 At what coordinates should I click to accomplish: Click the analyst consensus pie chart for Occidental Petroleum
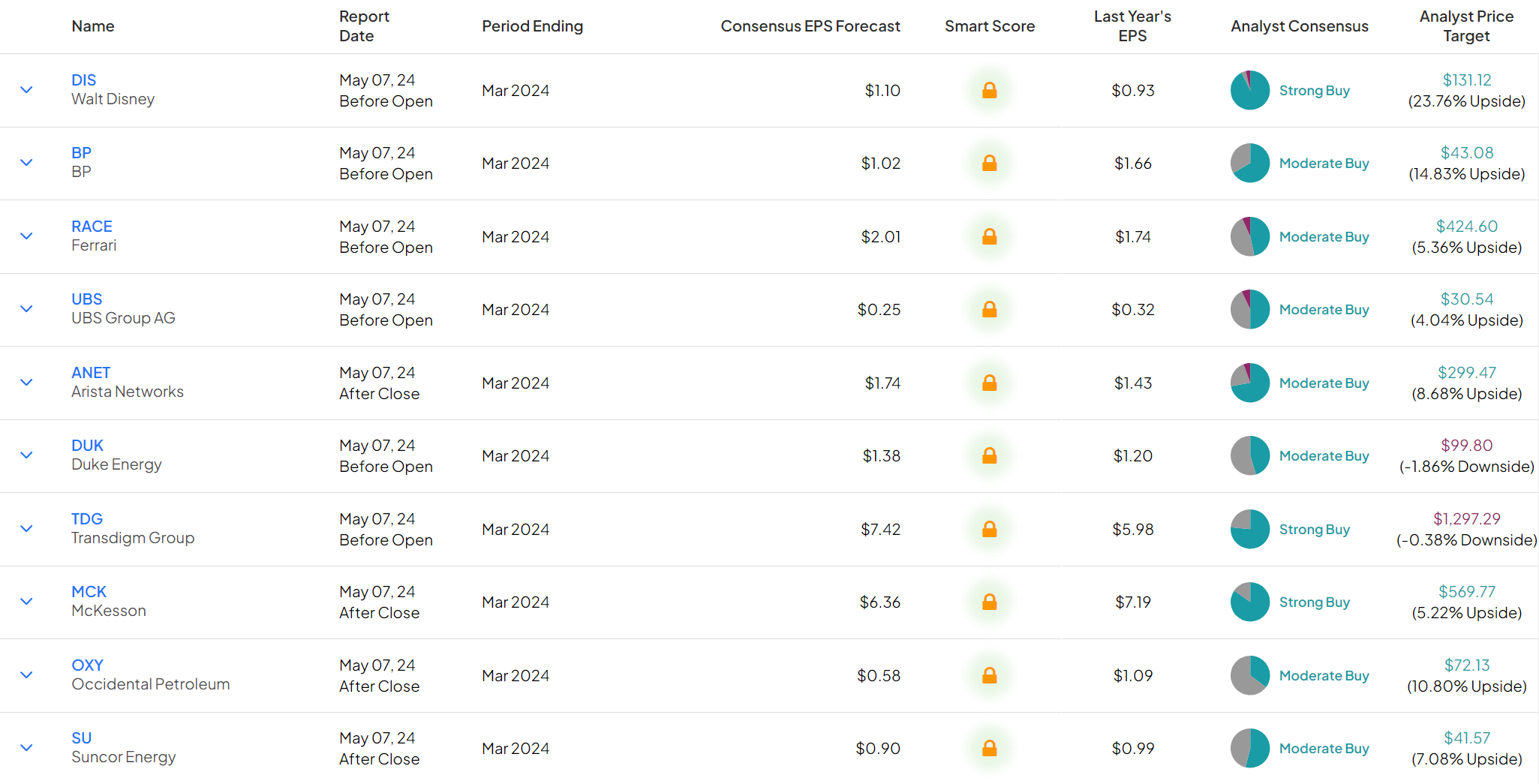coord(1250,675)
